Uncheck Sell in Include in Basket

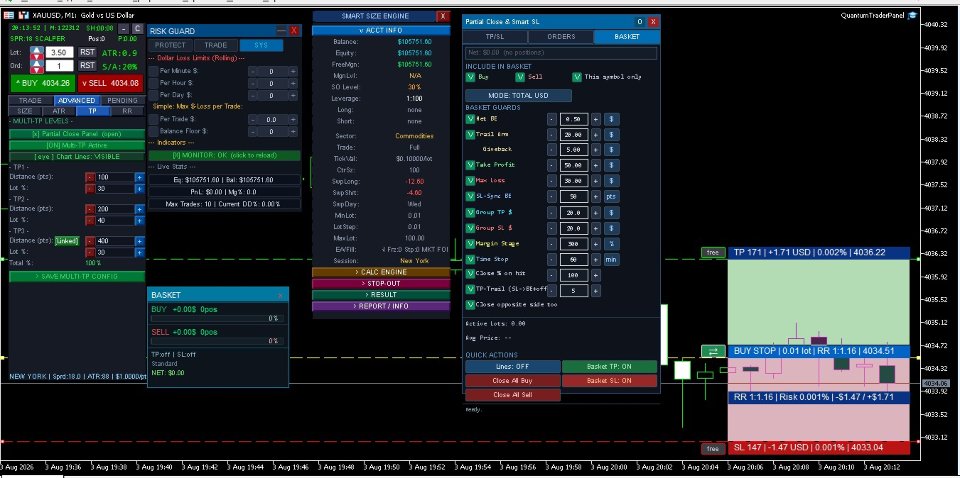coord(520,77)
